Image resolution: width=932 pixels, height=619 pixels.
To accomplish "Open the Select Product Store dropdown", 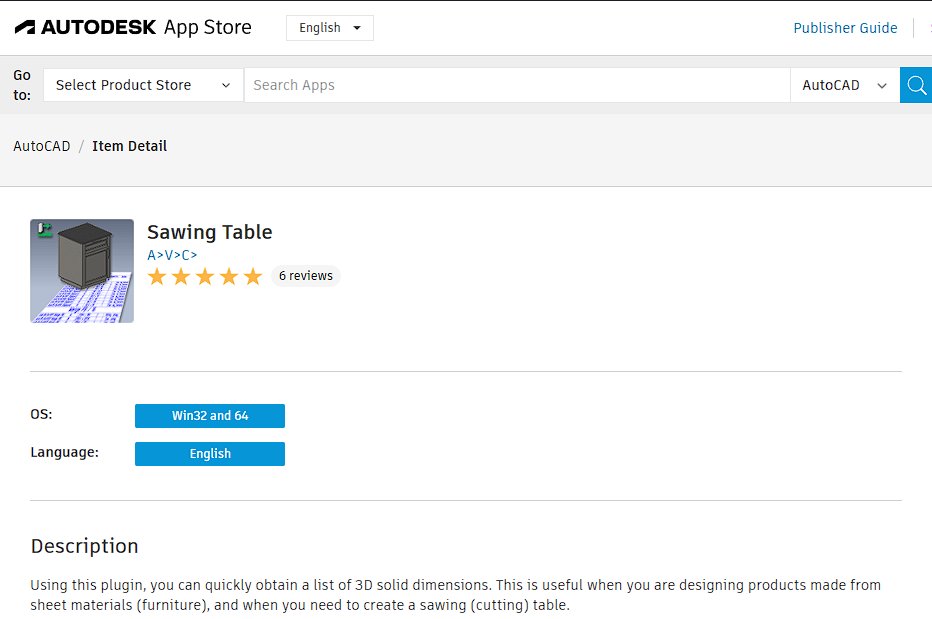I will tap(143, 85).
